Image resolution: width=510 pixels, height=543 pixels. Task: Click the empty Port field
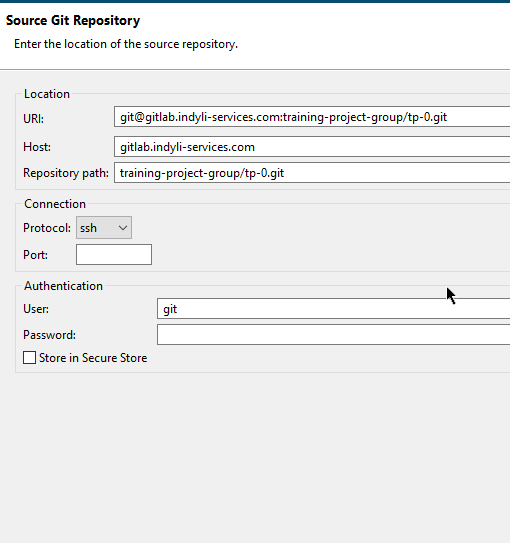coord(114,255)
